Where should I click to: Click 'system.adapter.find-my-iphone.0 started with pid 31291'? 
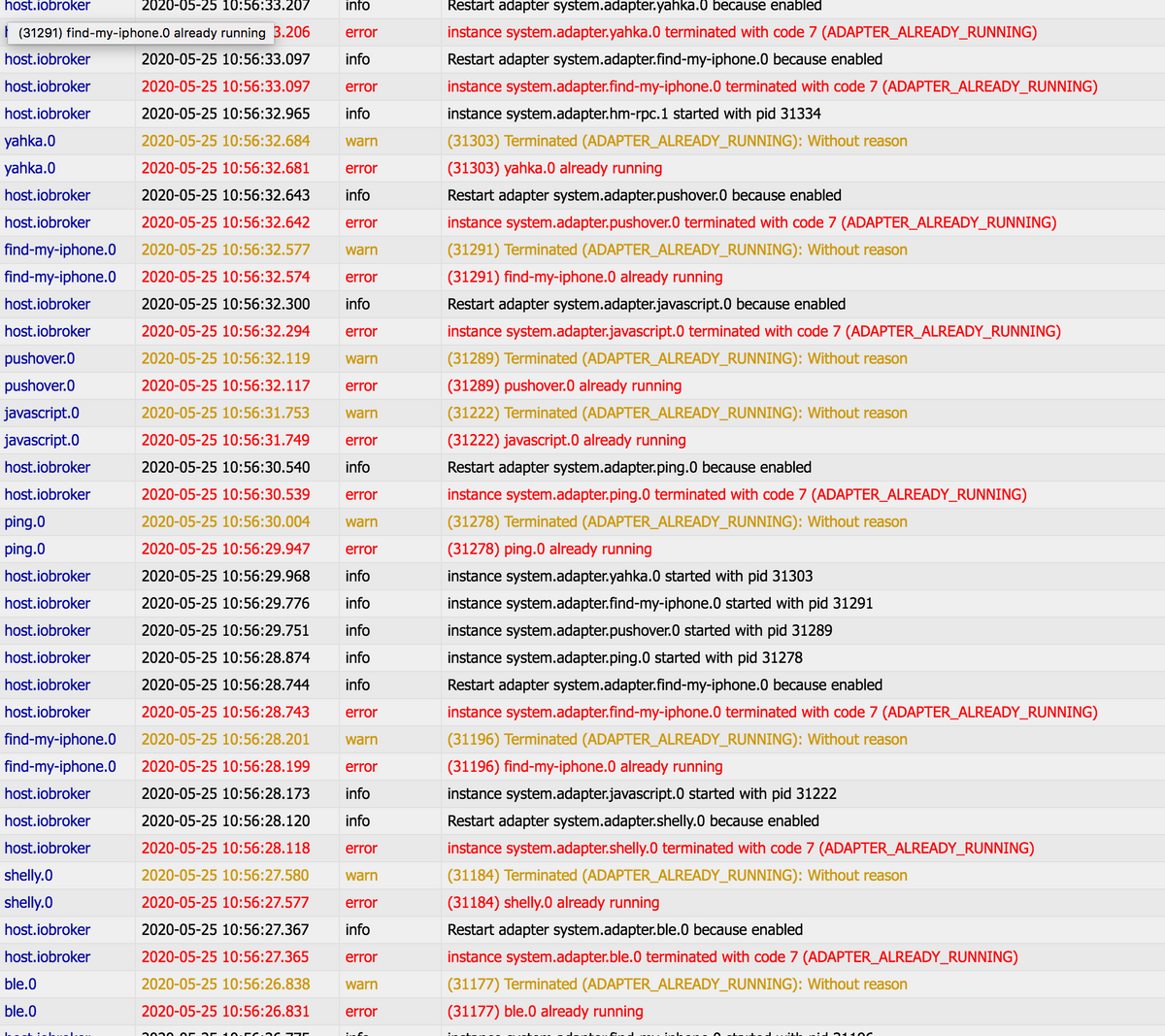[x=660, y=603]
